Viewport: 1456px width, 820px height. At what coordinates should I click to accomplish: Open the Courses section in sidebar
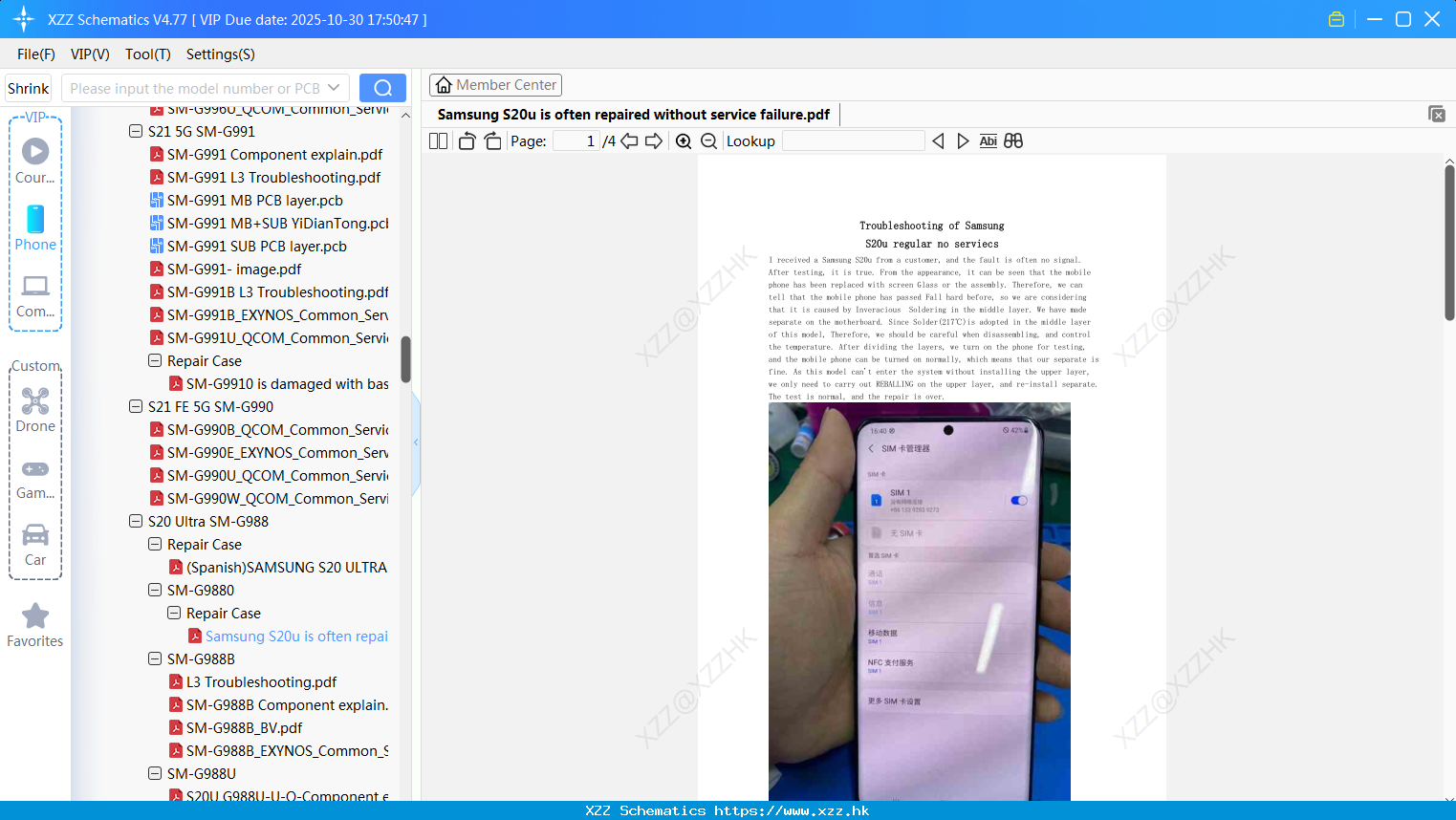[x=35, y=161]
